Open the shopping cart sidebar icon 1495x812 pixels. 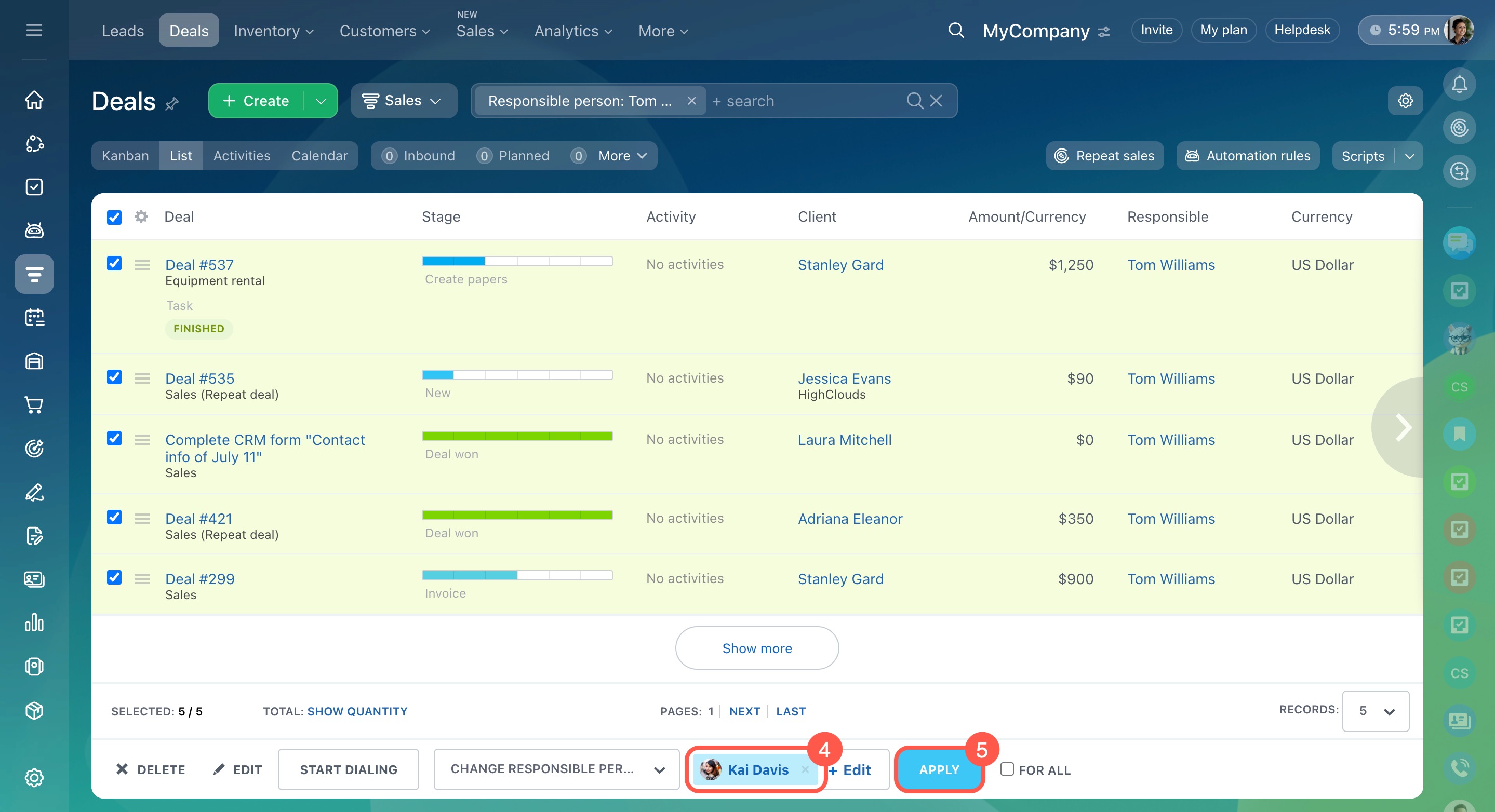point(34,405)
